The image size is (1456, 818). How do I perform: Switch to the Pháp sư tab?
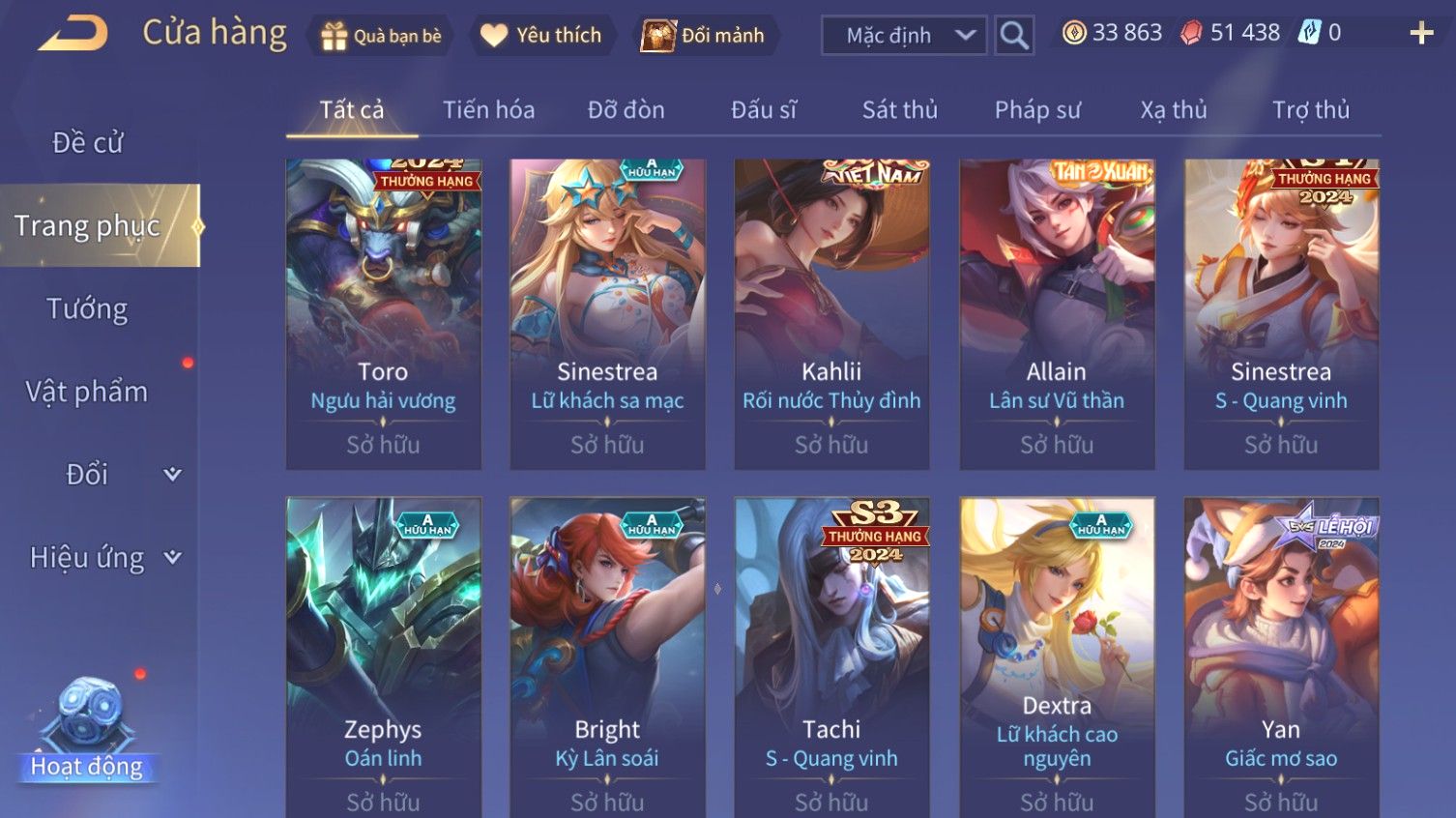[1037, 110]
